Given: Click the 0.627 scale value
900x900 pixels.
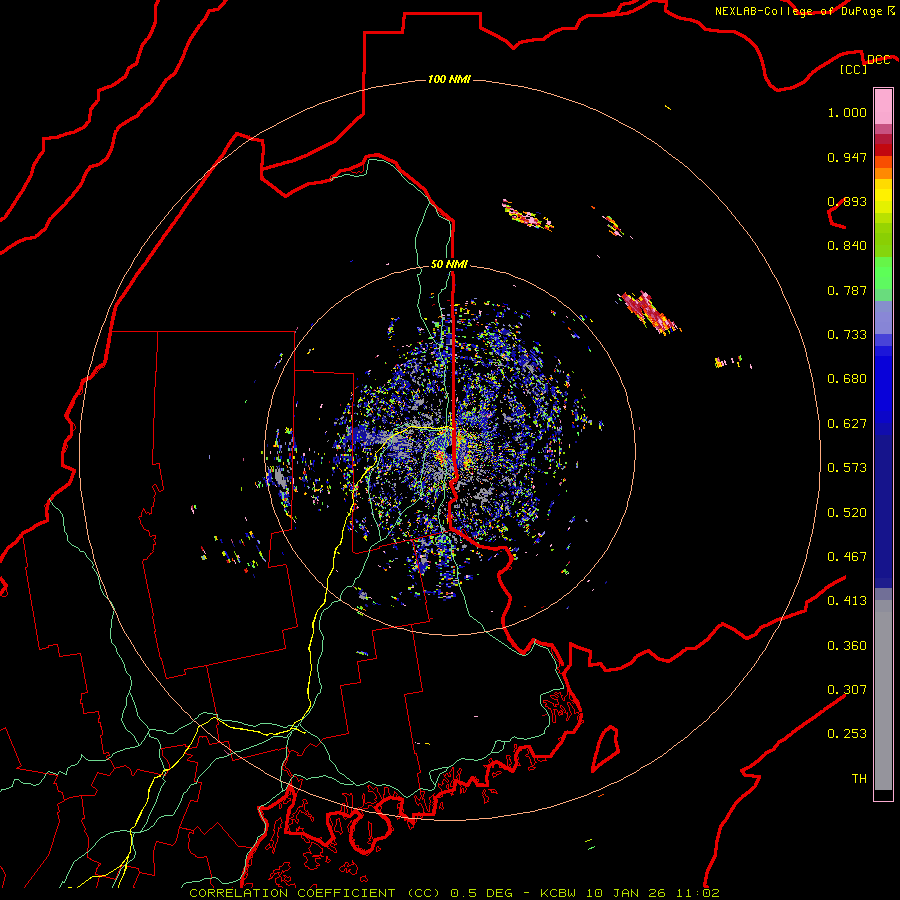Looking at the screenshot, I should [x=847, y=424].
